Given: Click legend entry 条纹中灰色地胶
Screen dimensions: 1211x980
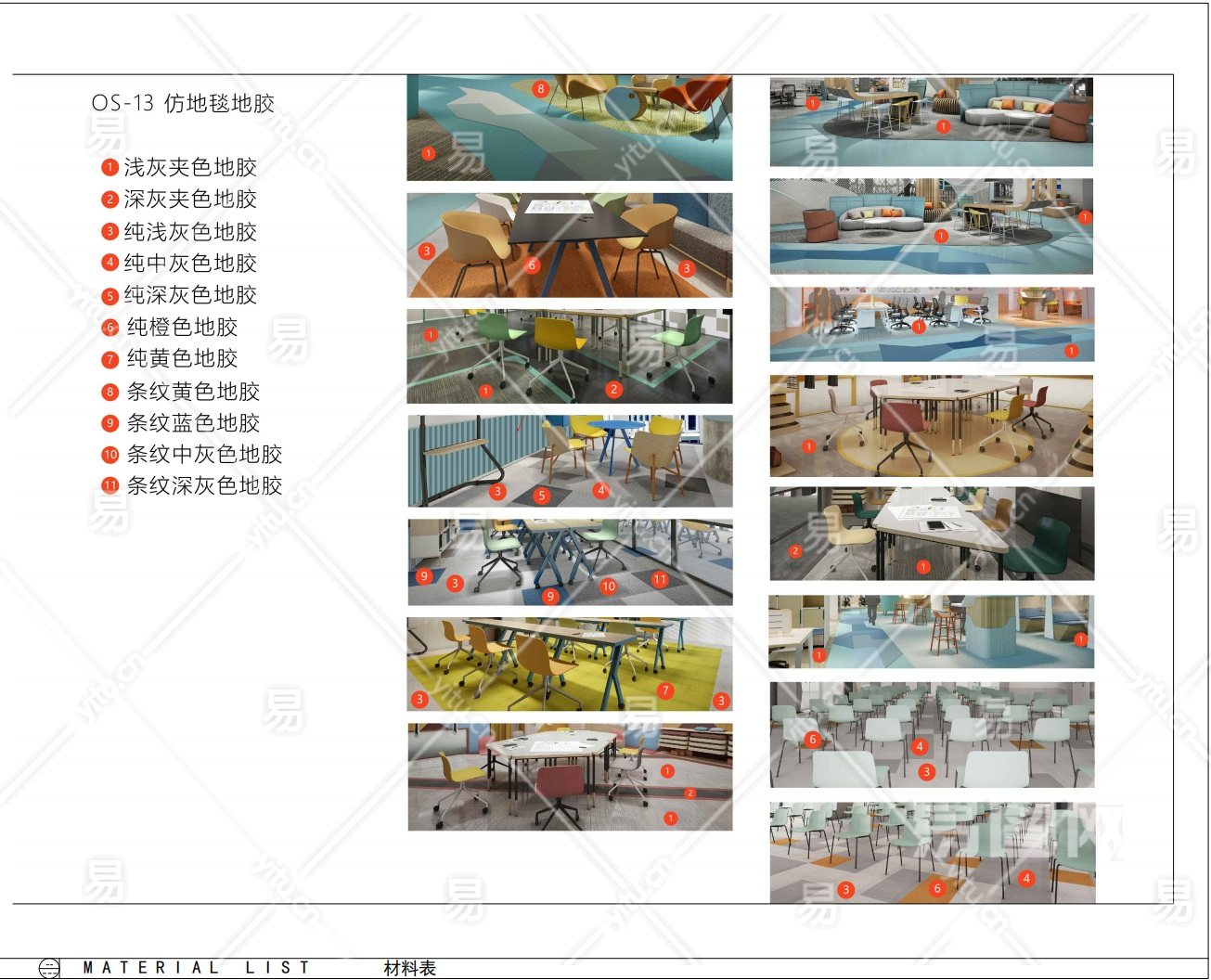Looking at the screenshot, I should point(192,455).
